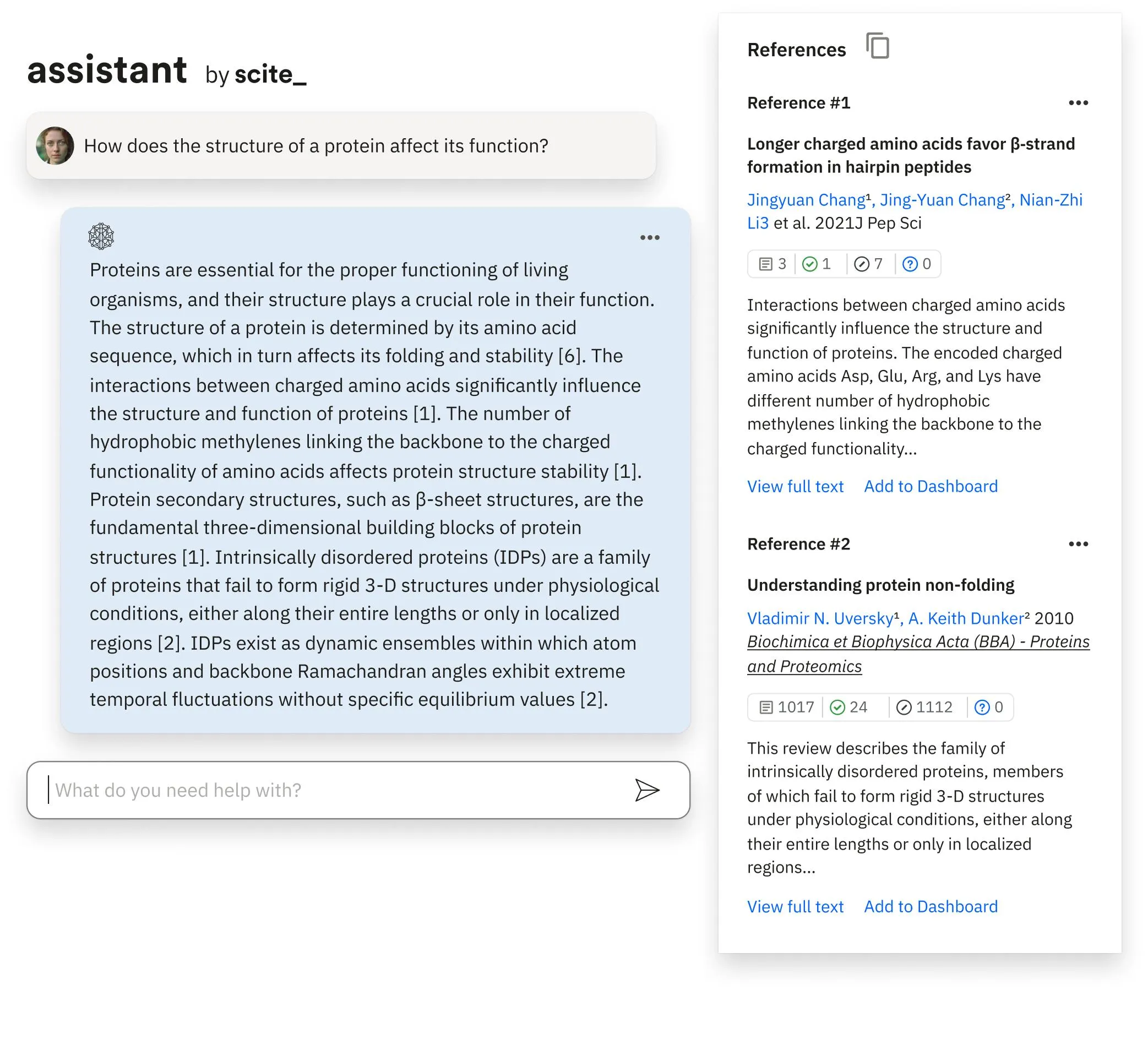The height and width of the screenshot is (1050, 1148).
Task: Open the three-dot menu on Reference #1
Action: coord(1079,102)
